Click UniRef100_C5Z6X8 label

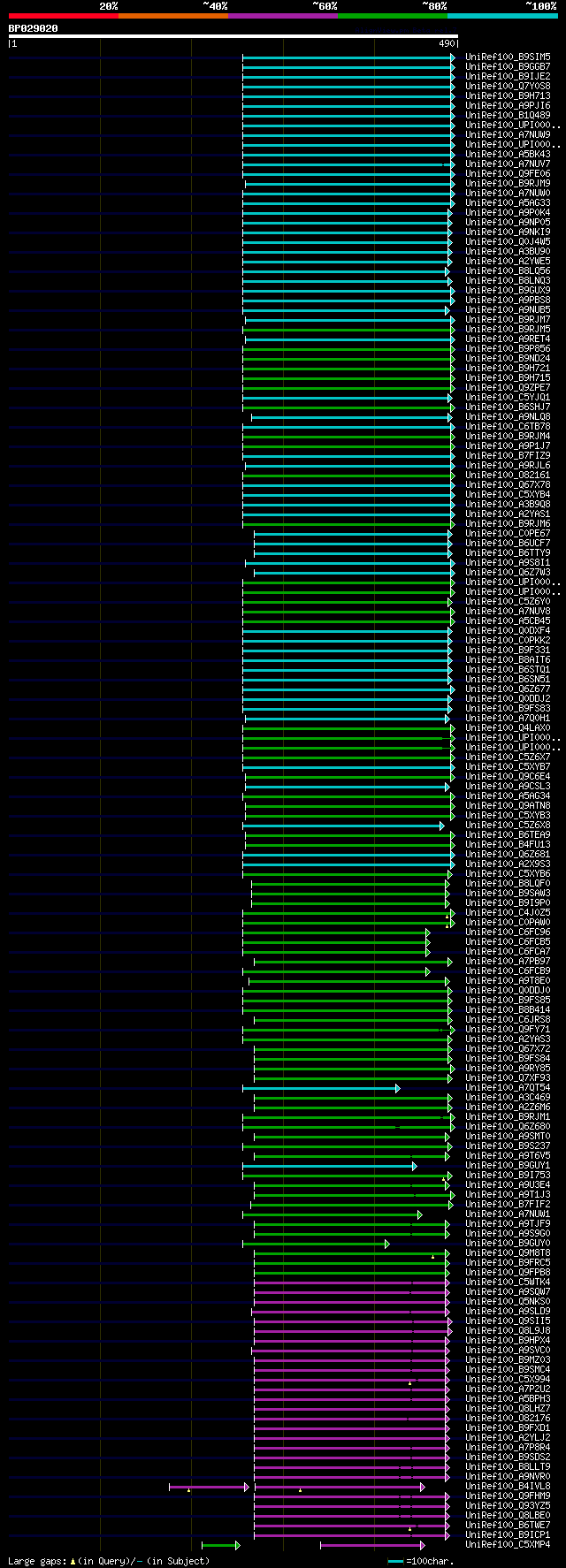[x=508, y=826]
